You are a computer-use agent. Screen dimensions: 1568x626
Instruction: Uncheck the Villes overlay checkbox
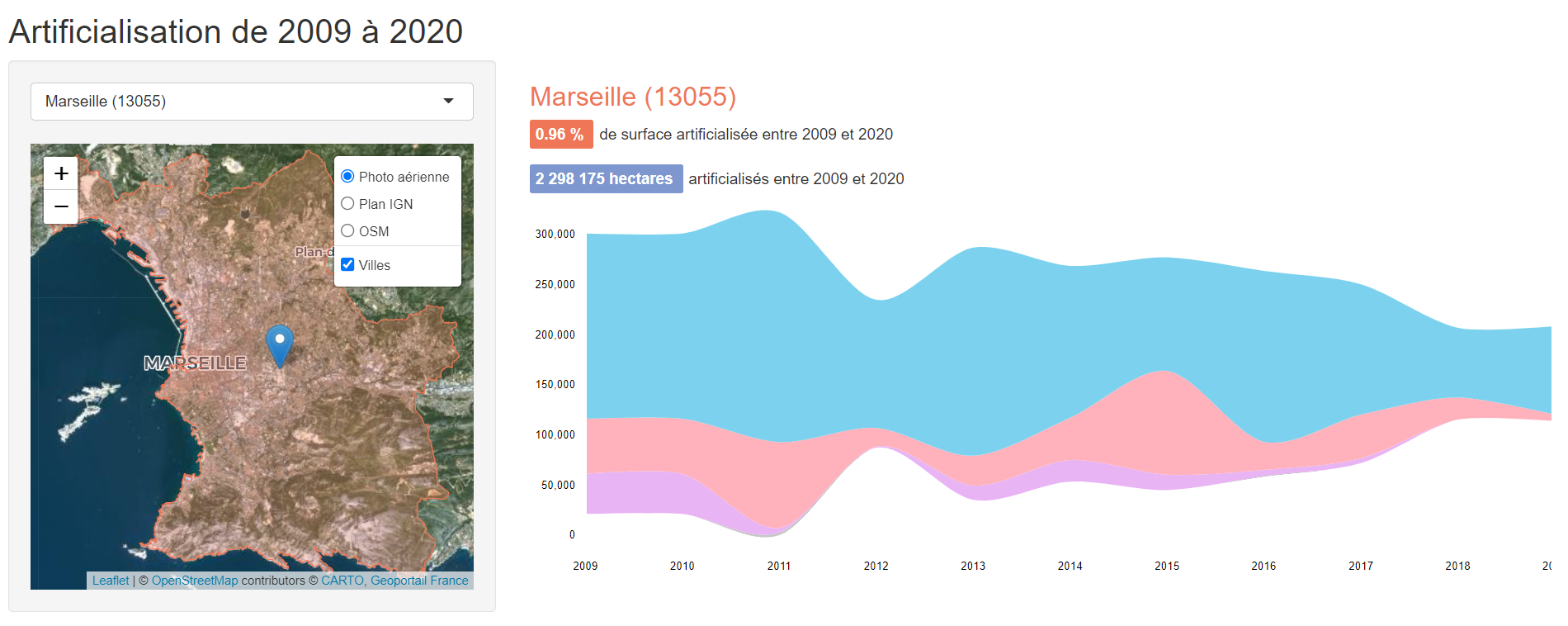[x=347, y=264]
